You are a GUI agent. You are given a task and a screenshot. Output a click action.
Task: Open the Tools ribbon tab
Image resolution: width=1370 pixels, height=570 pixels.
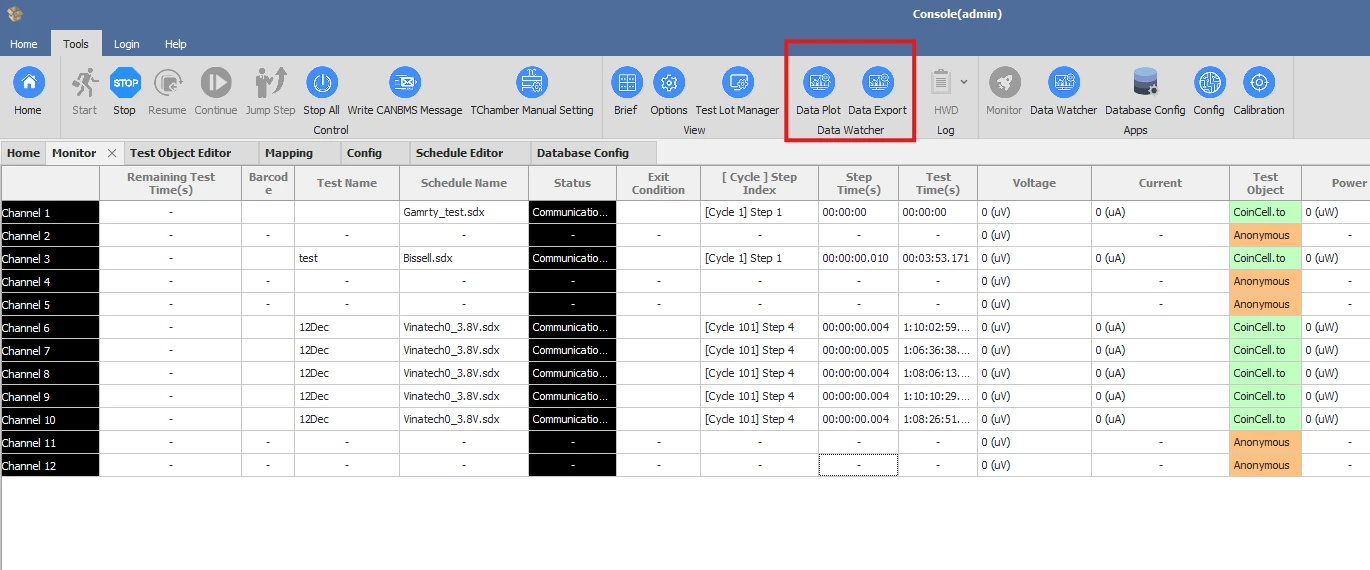point(76,44)
